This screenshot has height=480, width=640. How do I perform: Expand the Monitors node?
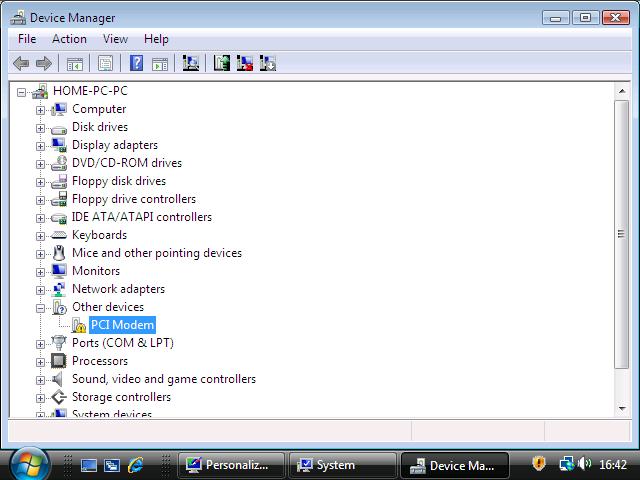[40, 272]
